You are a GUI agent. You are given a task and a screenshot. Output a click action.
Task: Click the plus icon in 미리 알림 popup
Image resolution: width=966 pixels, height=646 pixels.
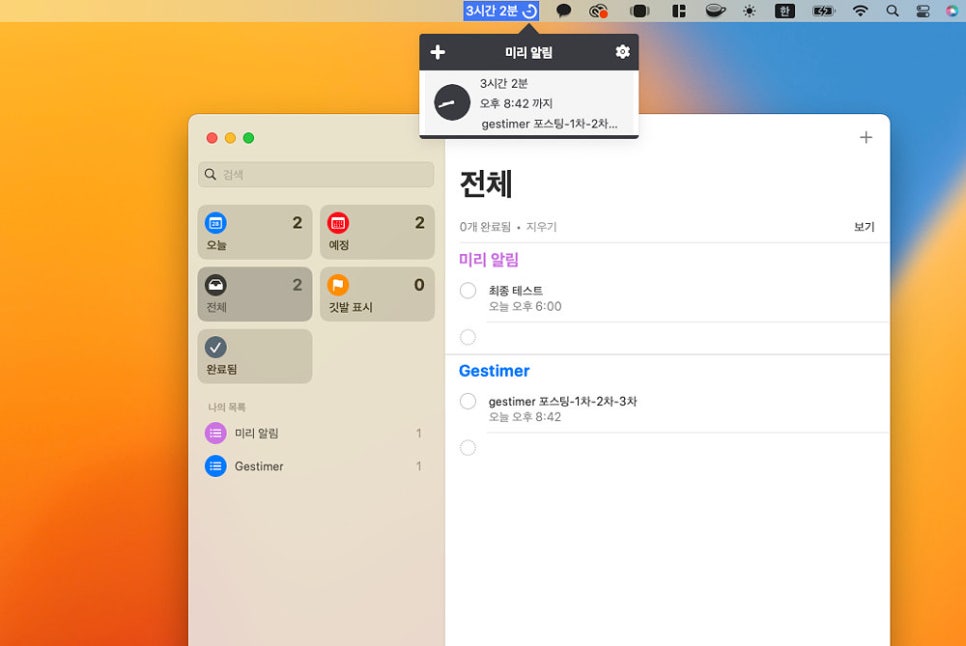click(437, 52)
